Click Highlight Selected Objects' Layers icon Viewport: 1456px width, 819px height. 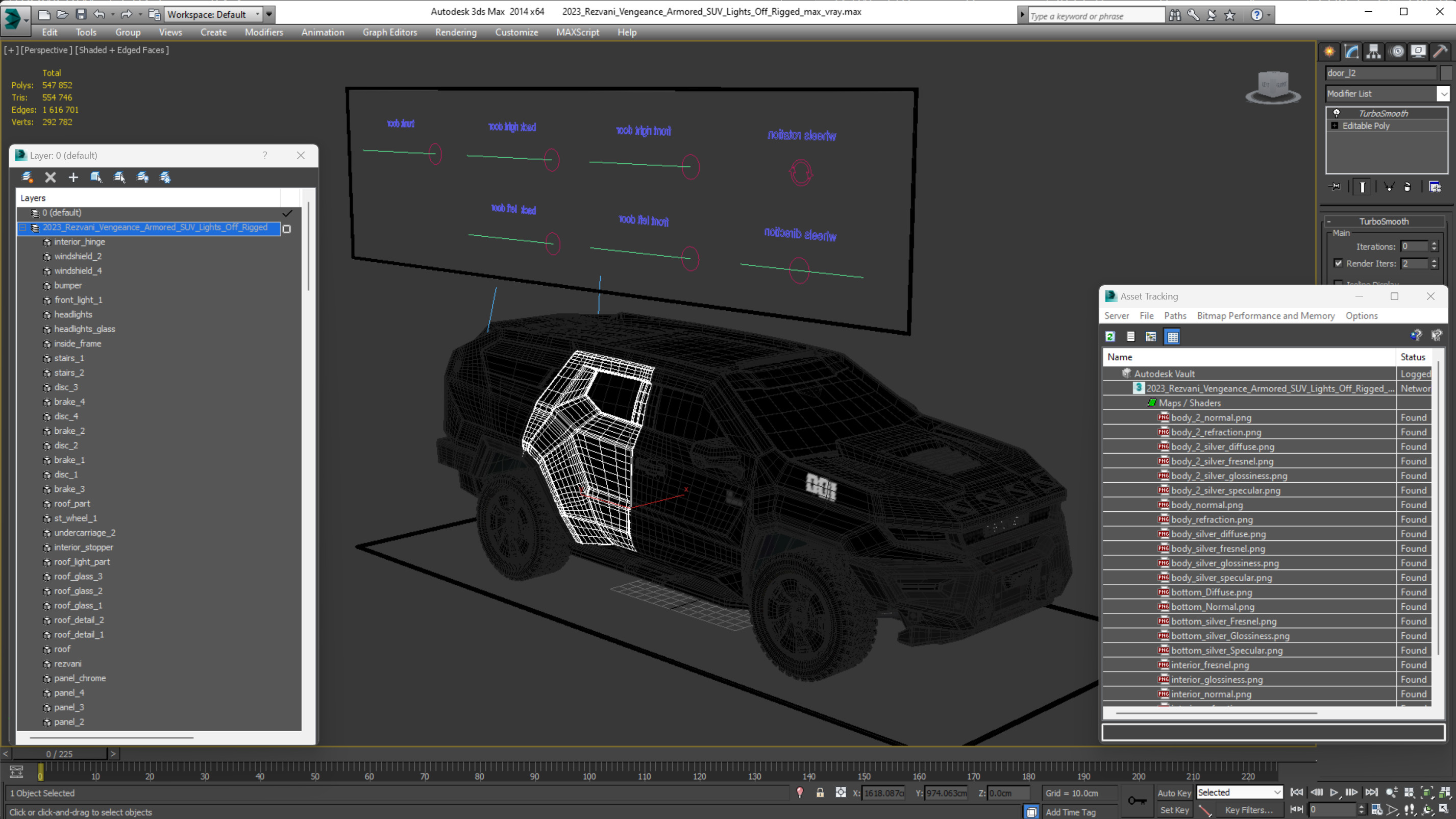pyautogui.click(x=119, y=178)
